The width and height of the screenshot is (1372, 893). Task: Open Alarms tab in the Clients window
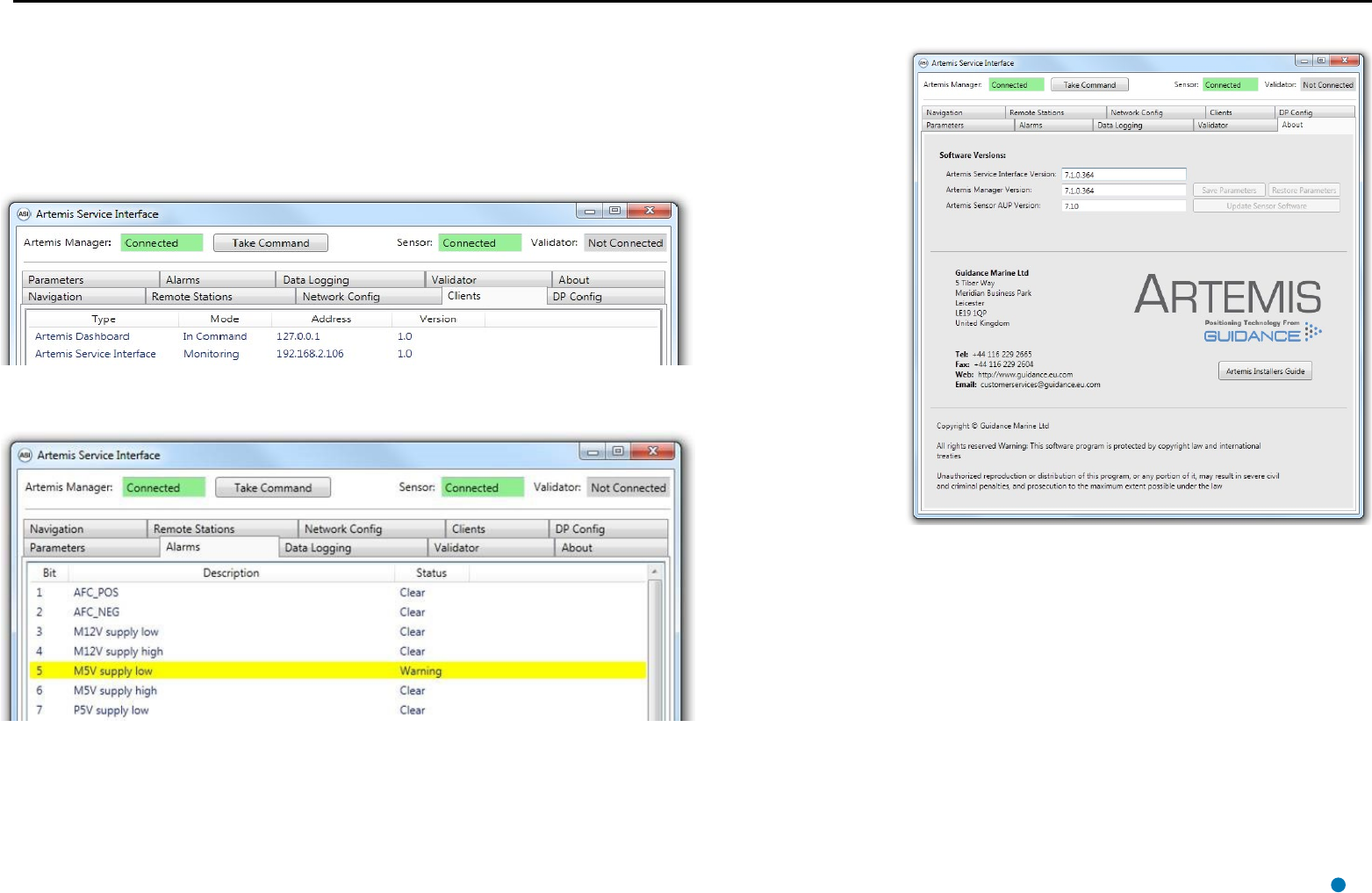pyautogui.click(x=218, y=279)
